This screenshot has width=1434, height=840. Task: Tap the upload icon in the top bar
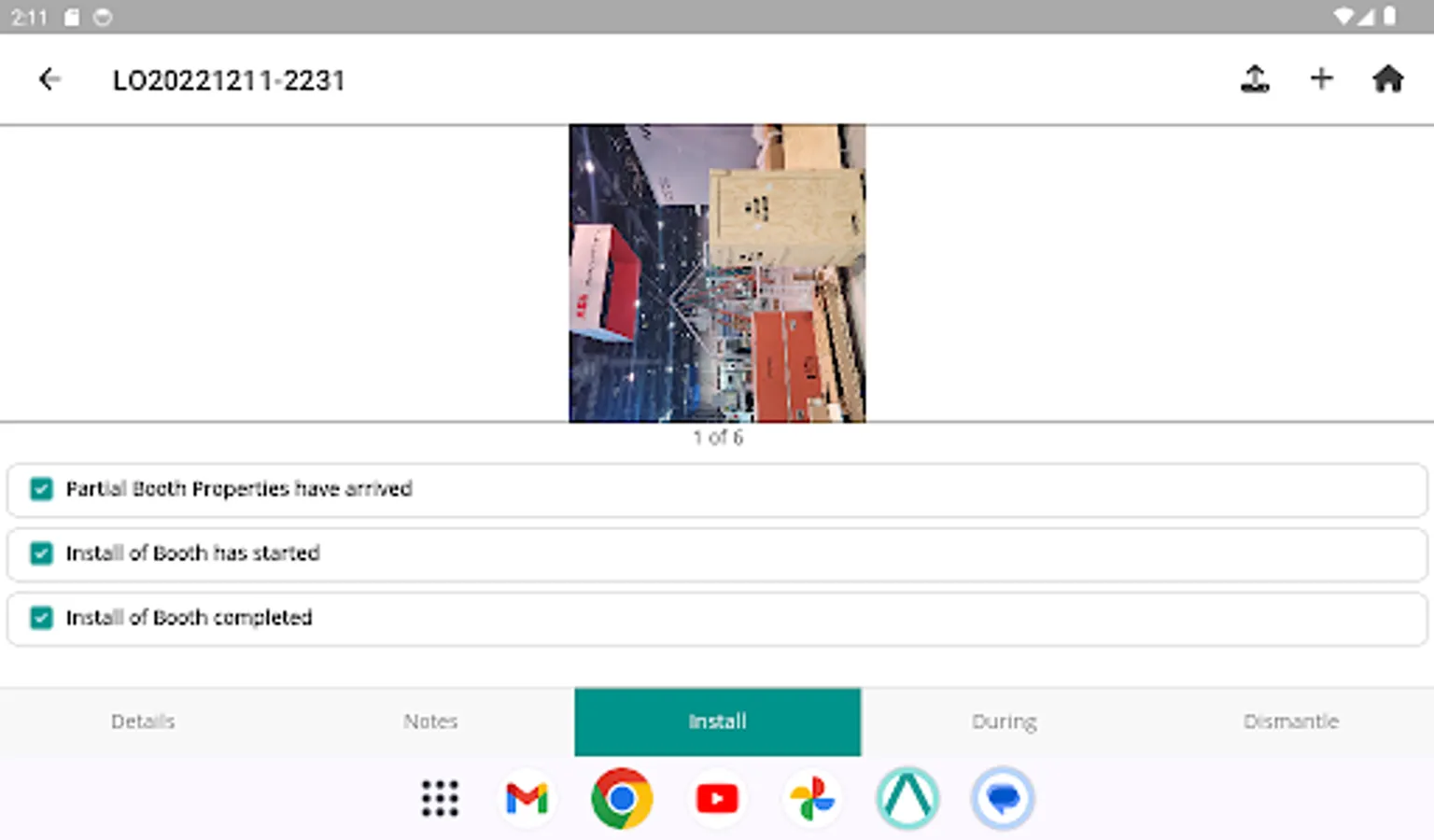pyautogui.click(x=1256, y=79)
